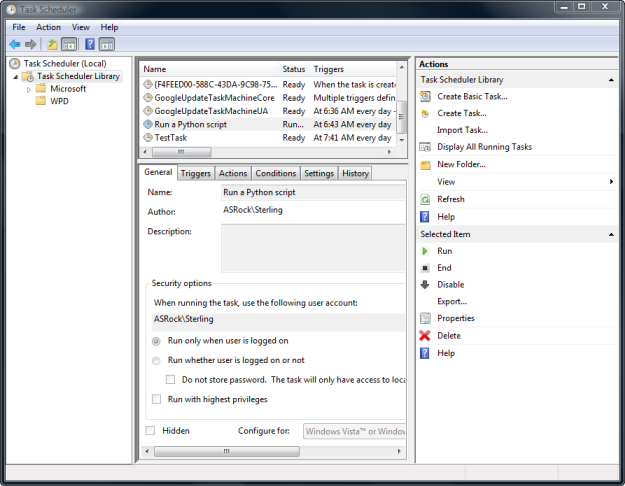Click the Forward arrow toolbar icon
This screenshot has height=486, width=625.
tap(31, 44)
